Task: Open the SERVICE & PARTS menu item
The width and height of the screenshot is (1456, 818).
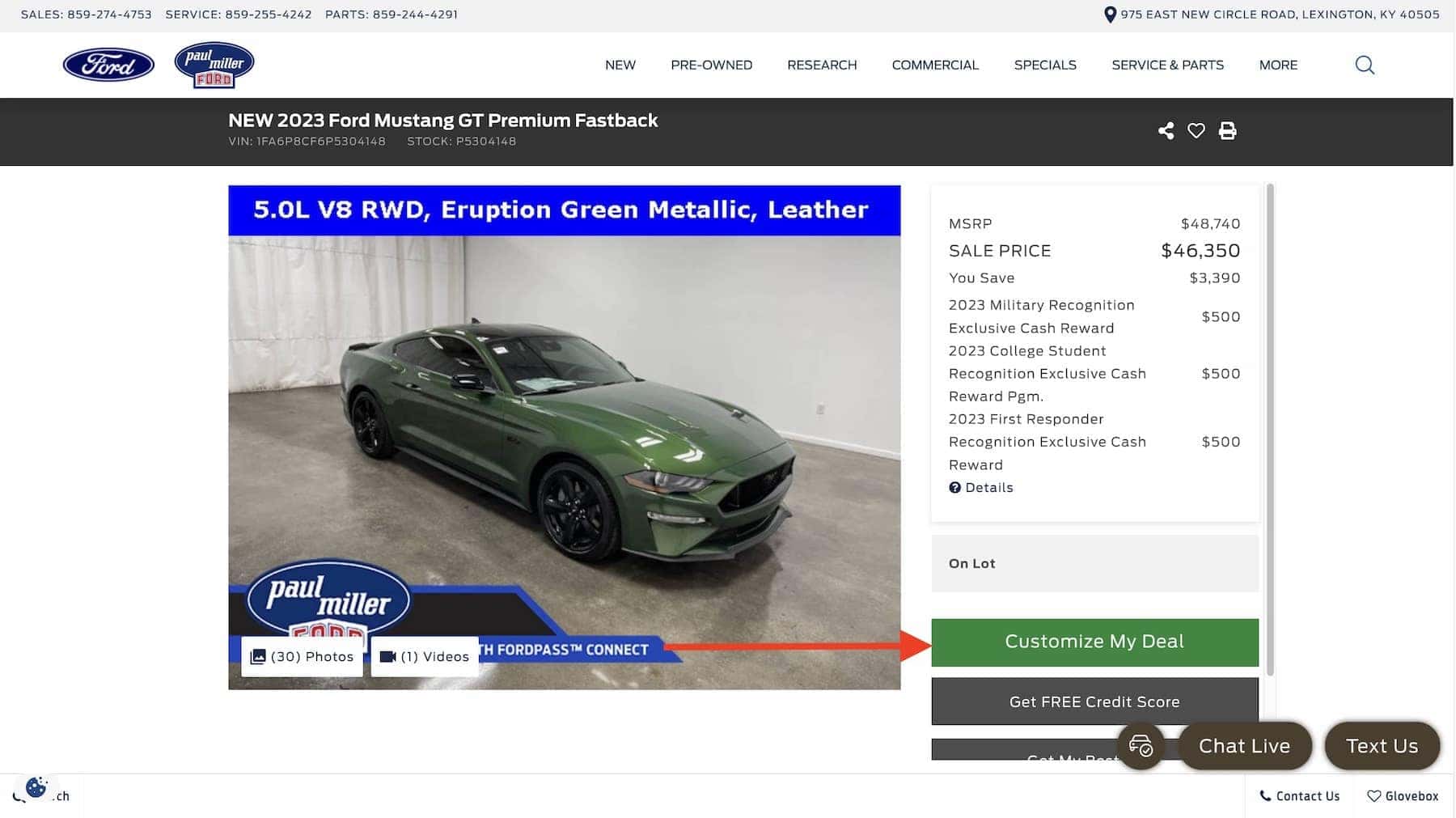Action: [1167, 65]
